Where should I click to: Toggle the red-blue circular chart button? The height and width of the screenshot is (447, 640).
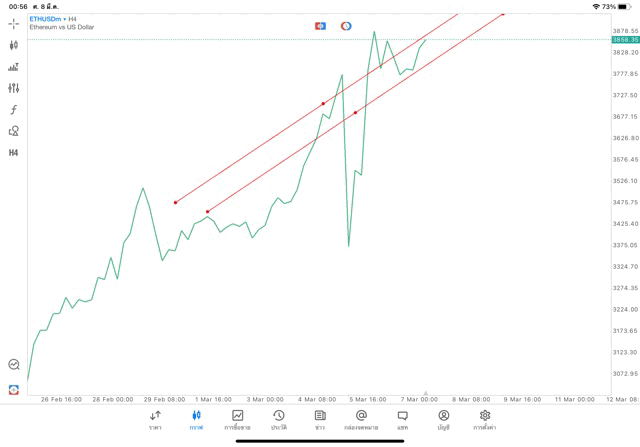pos(346,26)
